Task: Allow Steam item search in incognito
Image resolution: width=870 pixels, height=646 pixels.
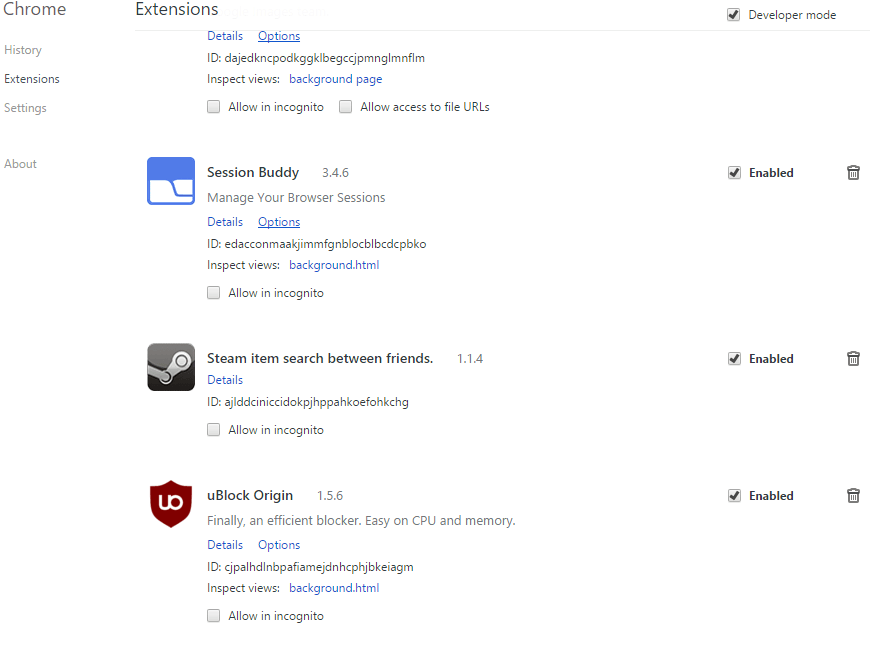Action: [214, 430]
